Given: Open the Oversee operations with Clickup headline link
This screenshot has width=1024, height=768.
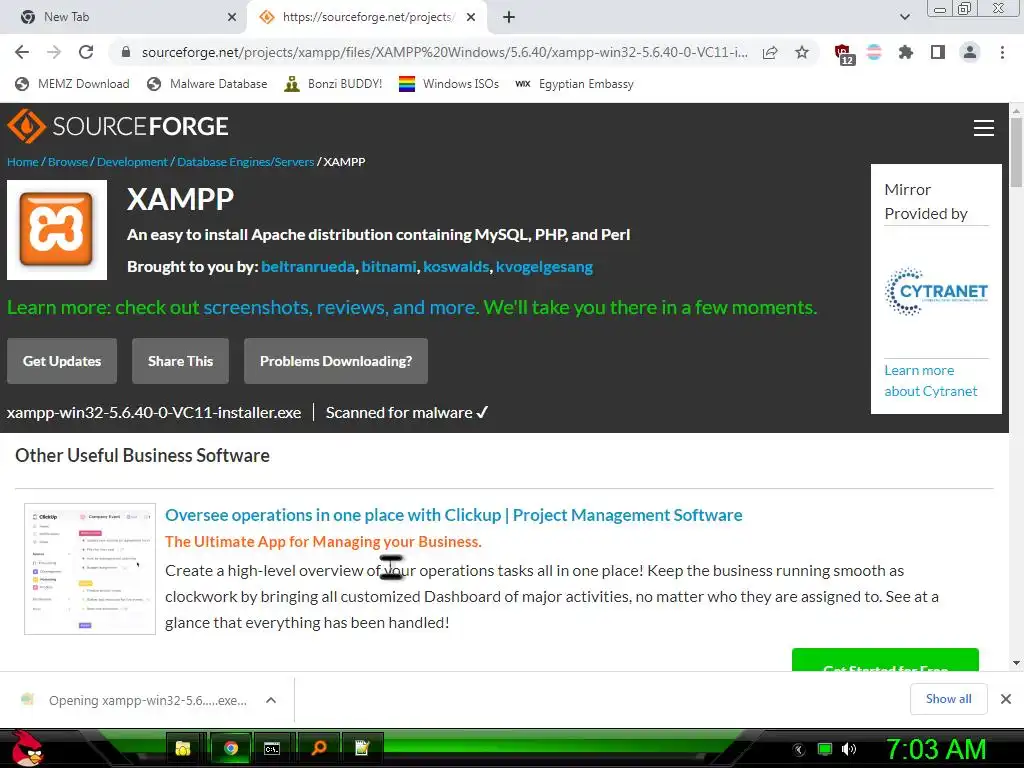Looking at the screenshot, I should [453, 515].
